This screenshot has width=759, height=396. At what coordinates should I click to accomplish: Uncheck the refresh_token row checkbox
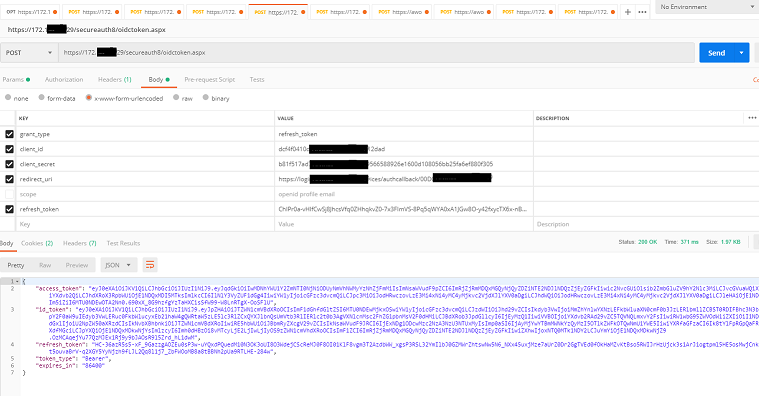(9, 209)
